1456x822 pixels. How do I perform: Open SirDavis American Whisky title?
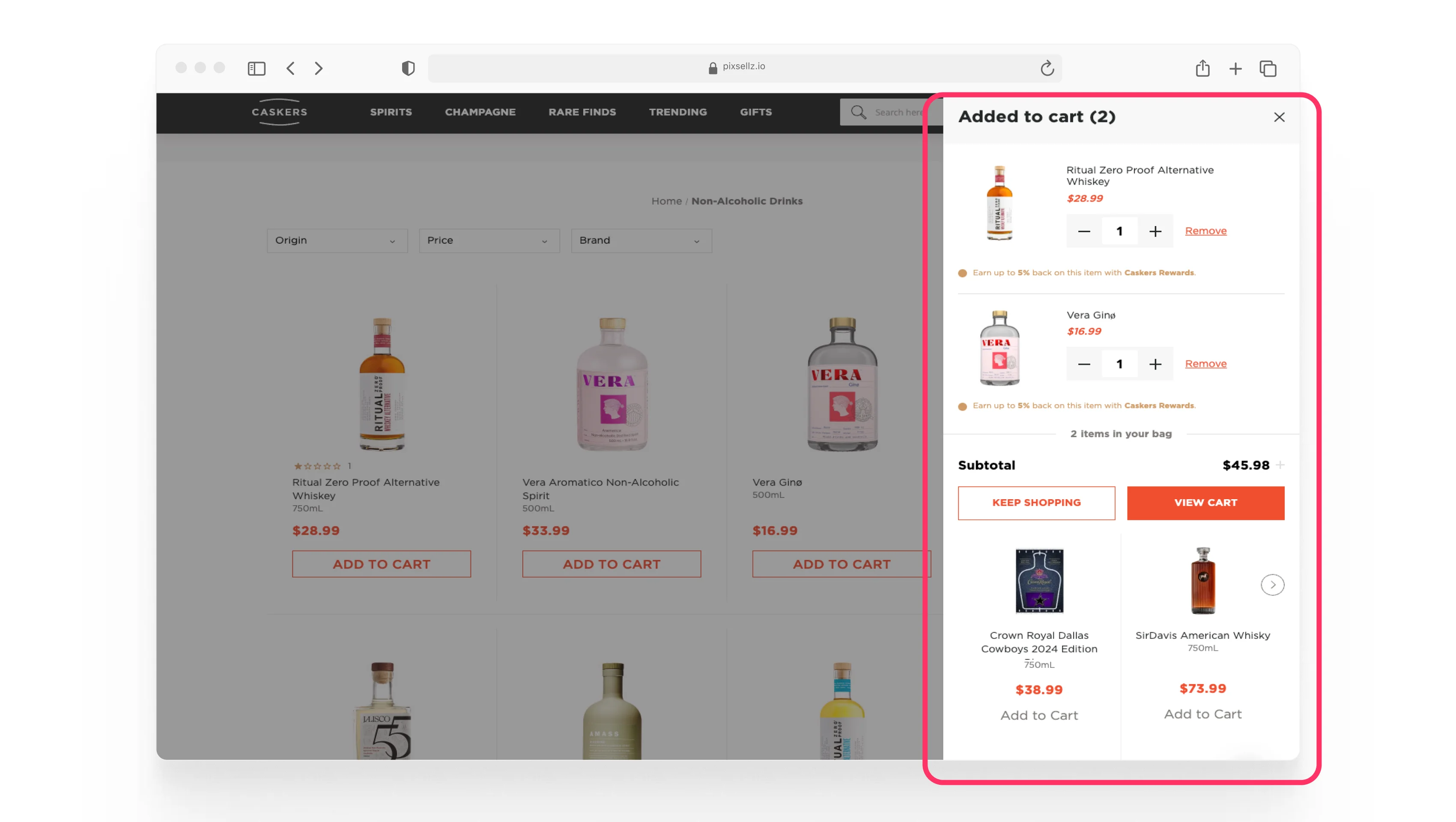pyautogui.click(x=1203, y=636)
